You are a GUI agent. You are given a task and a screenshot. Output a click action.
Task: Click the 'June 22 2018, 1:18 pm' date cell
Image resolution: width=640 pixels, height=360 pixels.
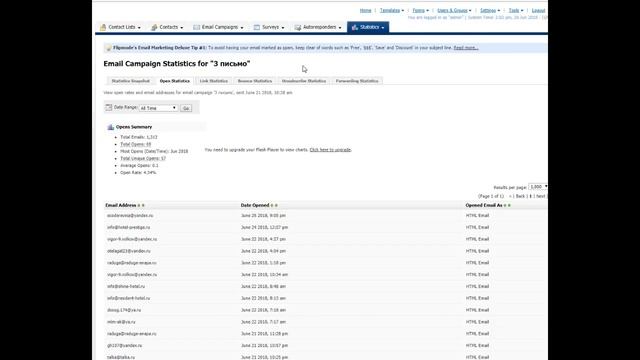263,263
